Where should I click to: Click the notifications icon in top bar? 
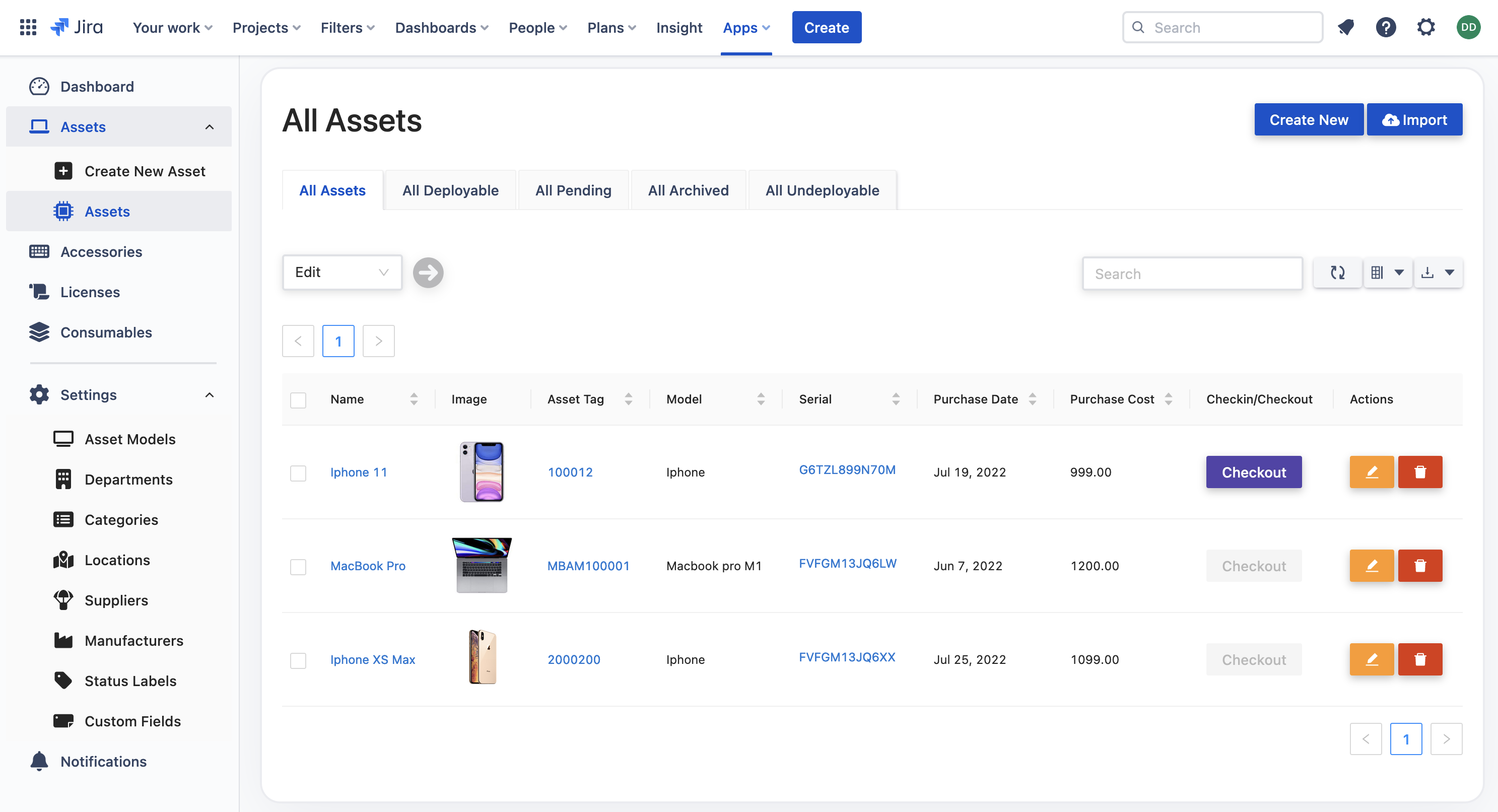coord(1346,27)
